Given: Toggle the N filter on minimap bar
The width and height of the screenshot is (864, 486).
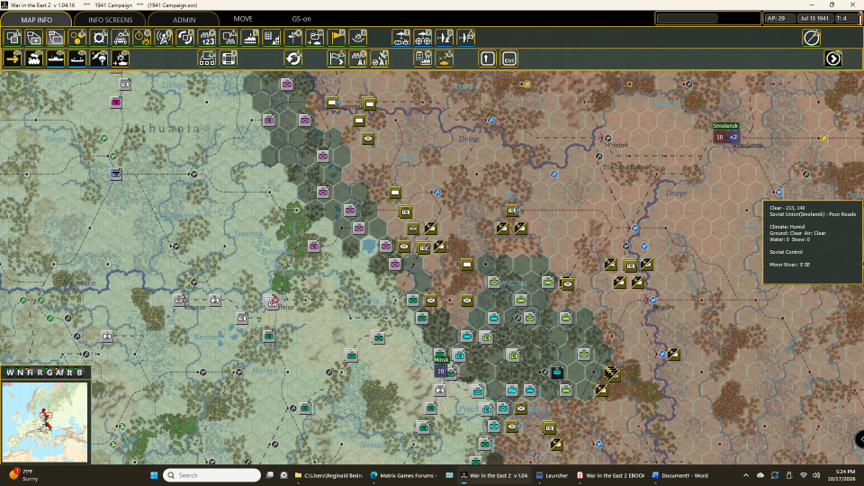Looking at the screenshot, I should pyautogui.click(x=20, y=372).
